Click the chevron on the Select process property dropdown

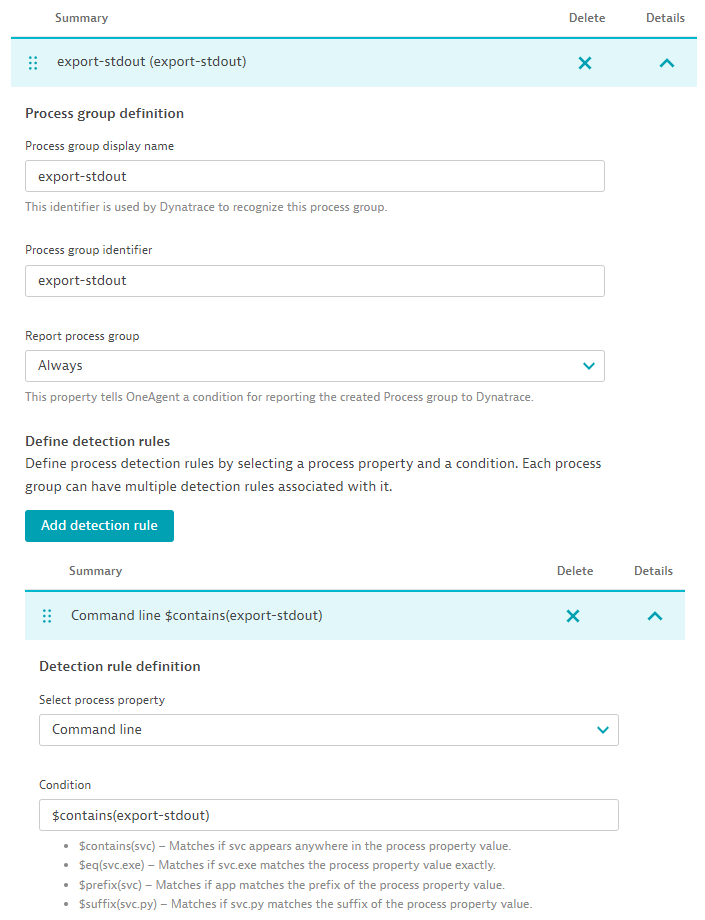pos(603,730)
